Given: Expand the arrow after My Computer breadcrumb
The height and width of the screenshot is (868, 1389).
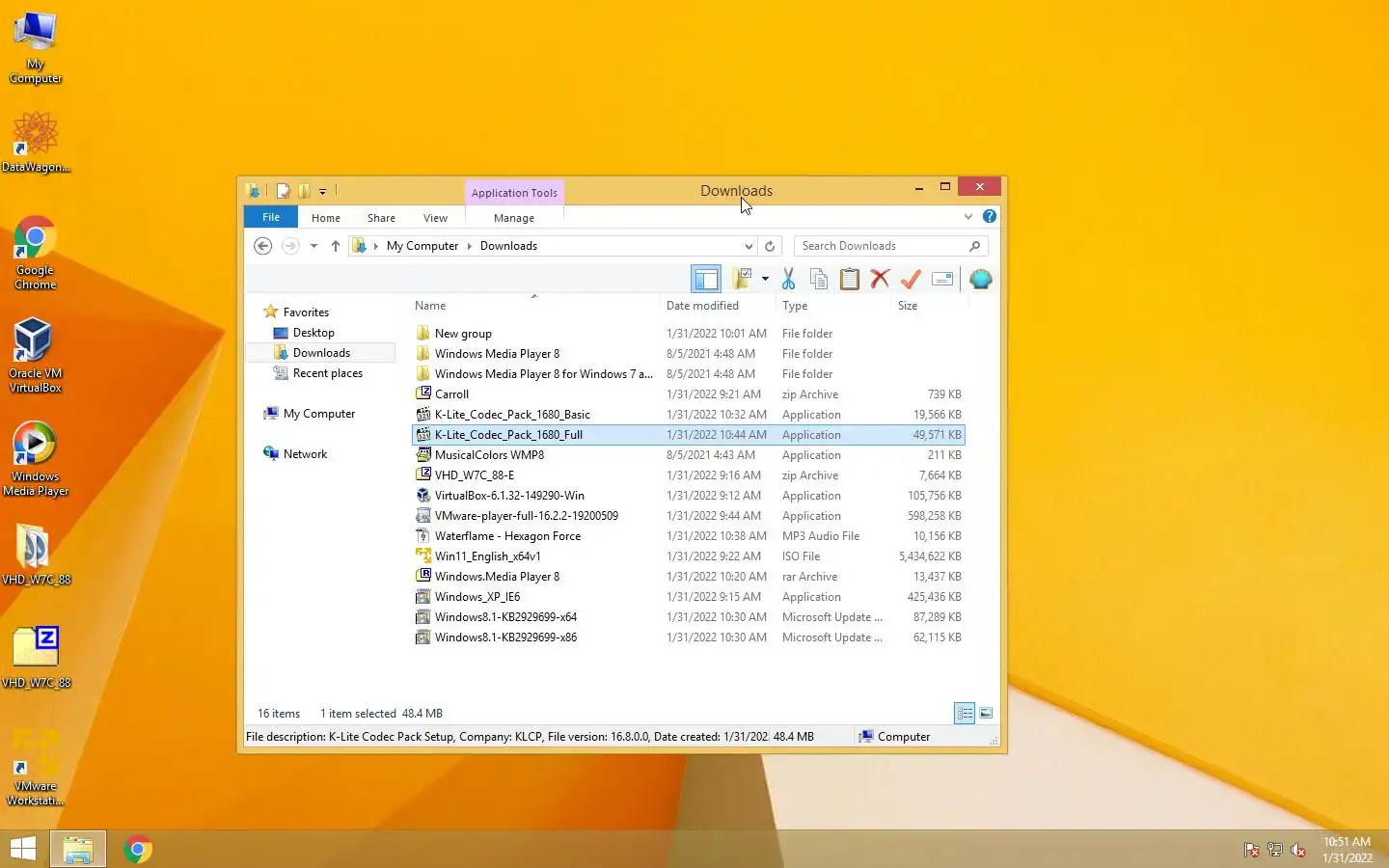Looking at the screenshot, I should pos(470,246).
